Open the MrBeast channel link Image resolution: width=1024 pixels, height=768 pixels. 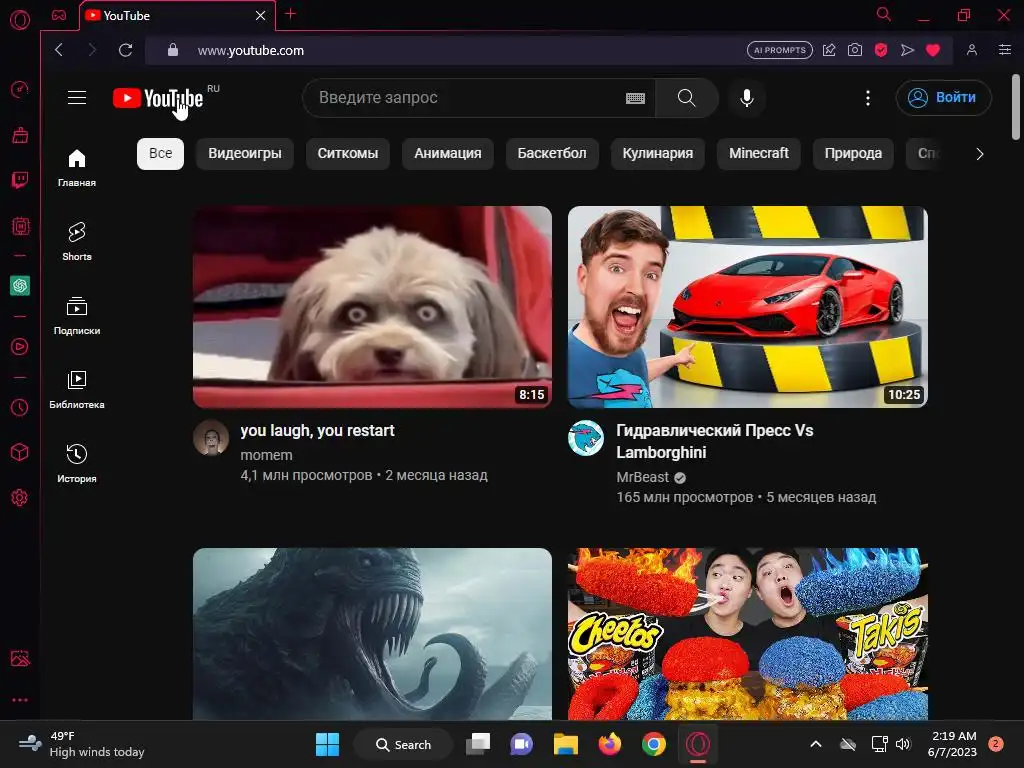(643, 477)
